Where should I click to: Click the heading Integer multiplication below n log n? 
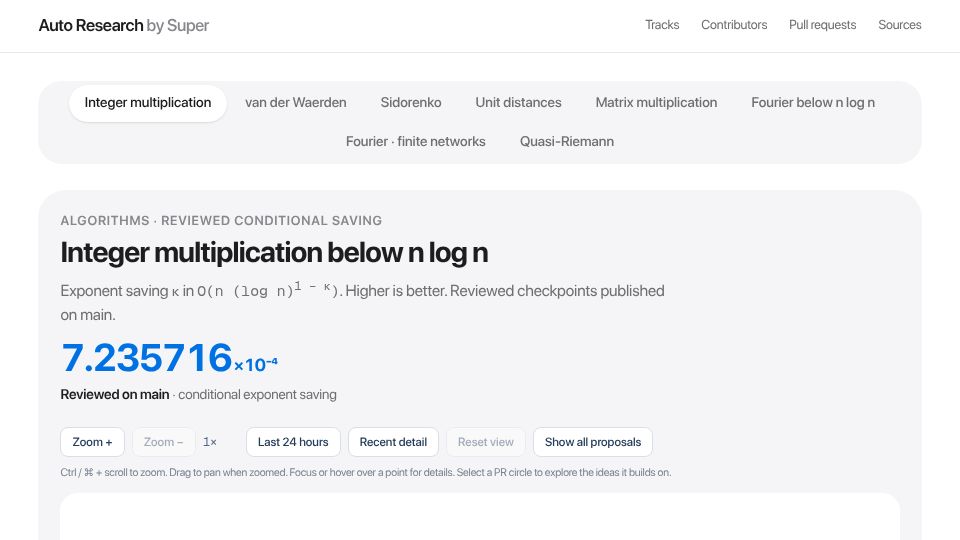click(x=274, y=253)
